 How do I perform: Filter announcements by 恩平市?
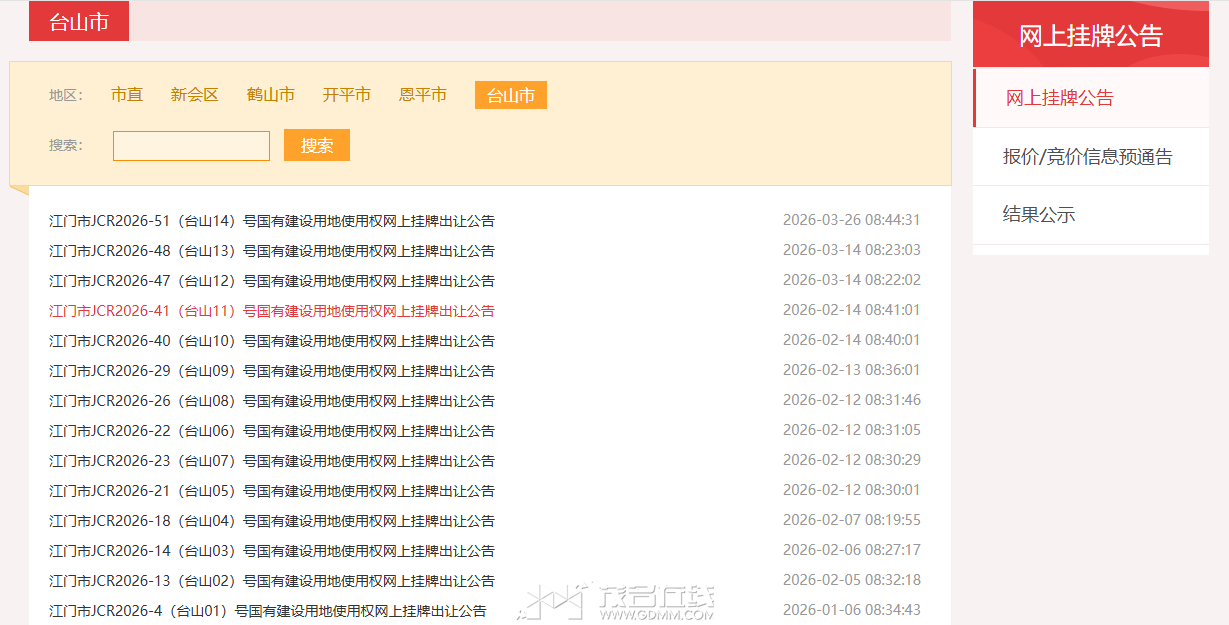point(422,95)
